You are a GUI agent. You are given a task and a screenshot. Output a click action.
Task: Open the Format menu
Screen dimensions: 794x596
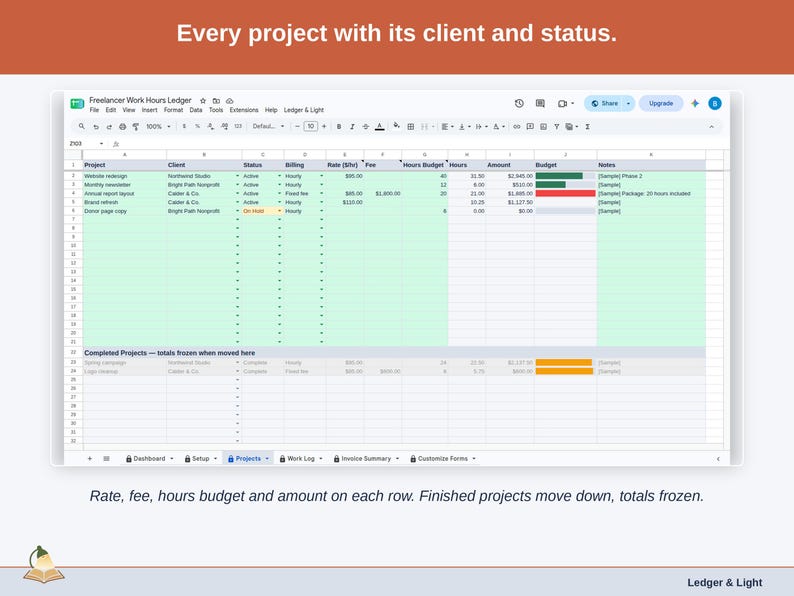click(x=173, y=110)
